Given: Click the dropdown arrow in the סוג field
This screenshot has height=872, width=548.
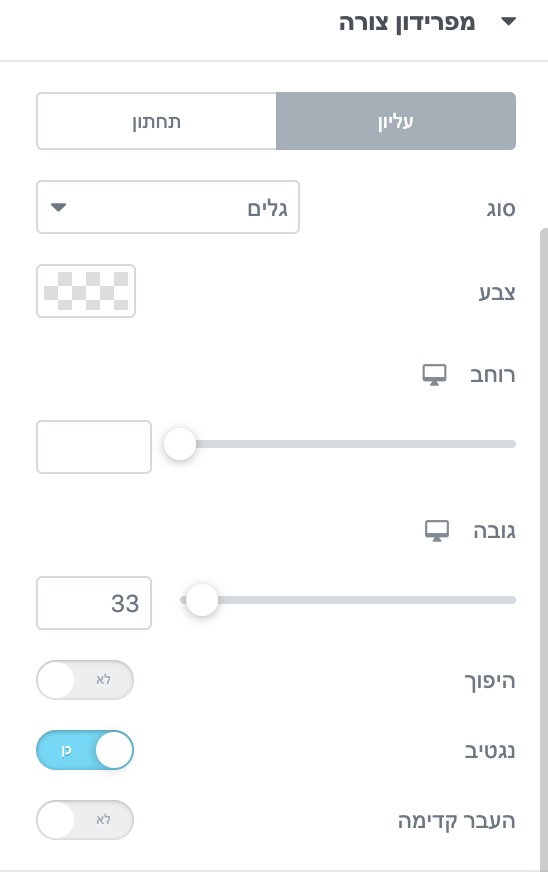Looking at the screenshot, I should pyautogui.click(x=58, y=207).
